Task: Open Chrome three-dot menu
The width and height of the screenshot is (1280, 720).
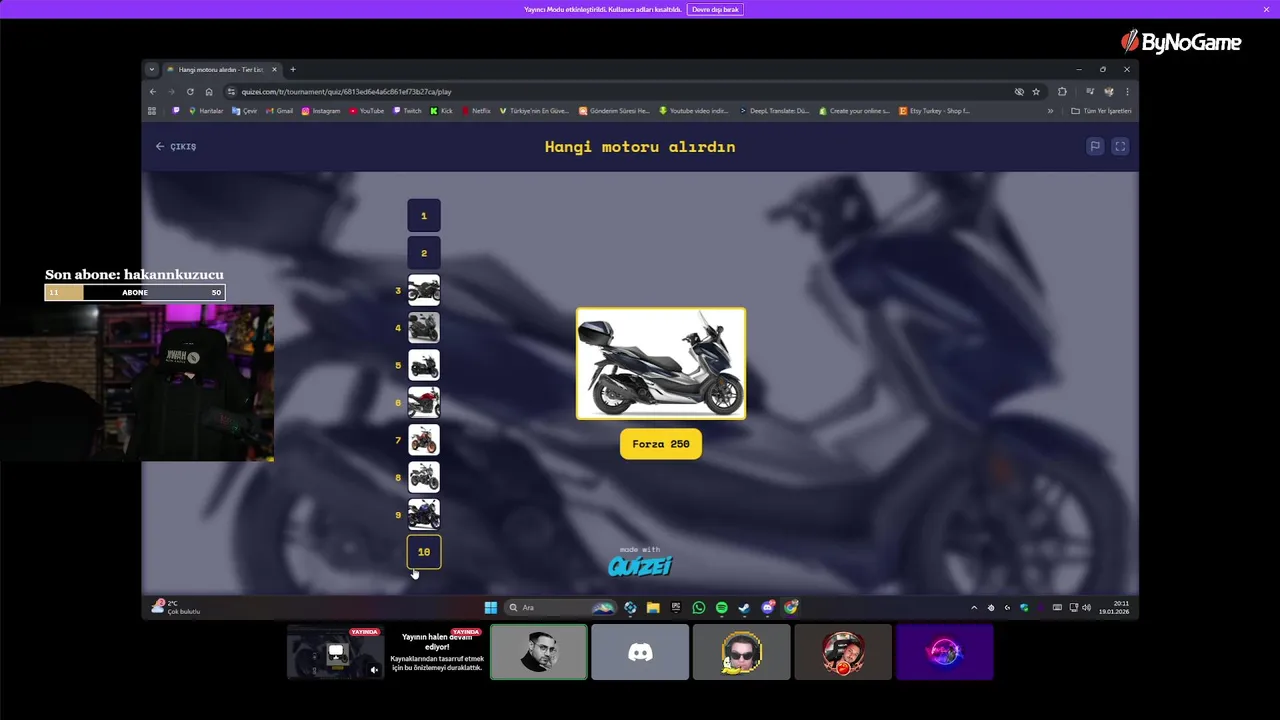Action: [x=1127, y=91]
